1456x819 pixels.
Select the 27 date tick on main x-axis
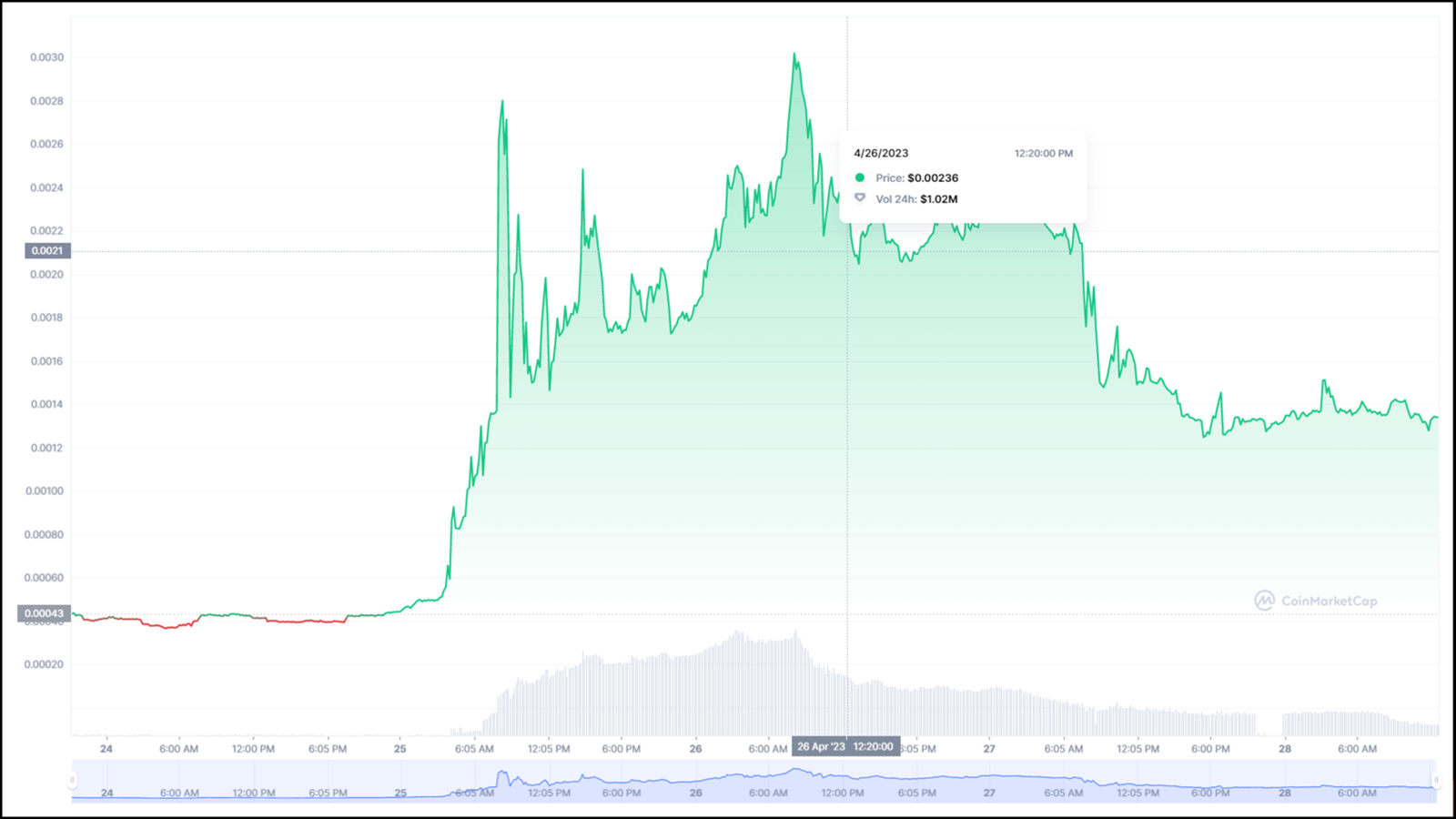(x=989, y=749)
